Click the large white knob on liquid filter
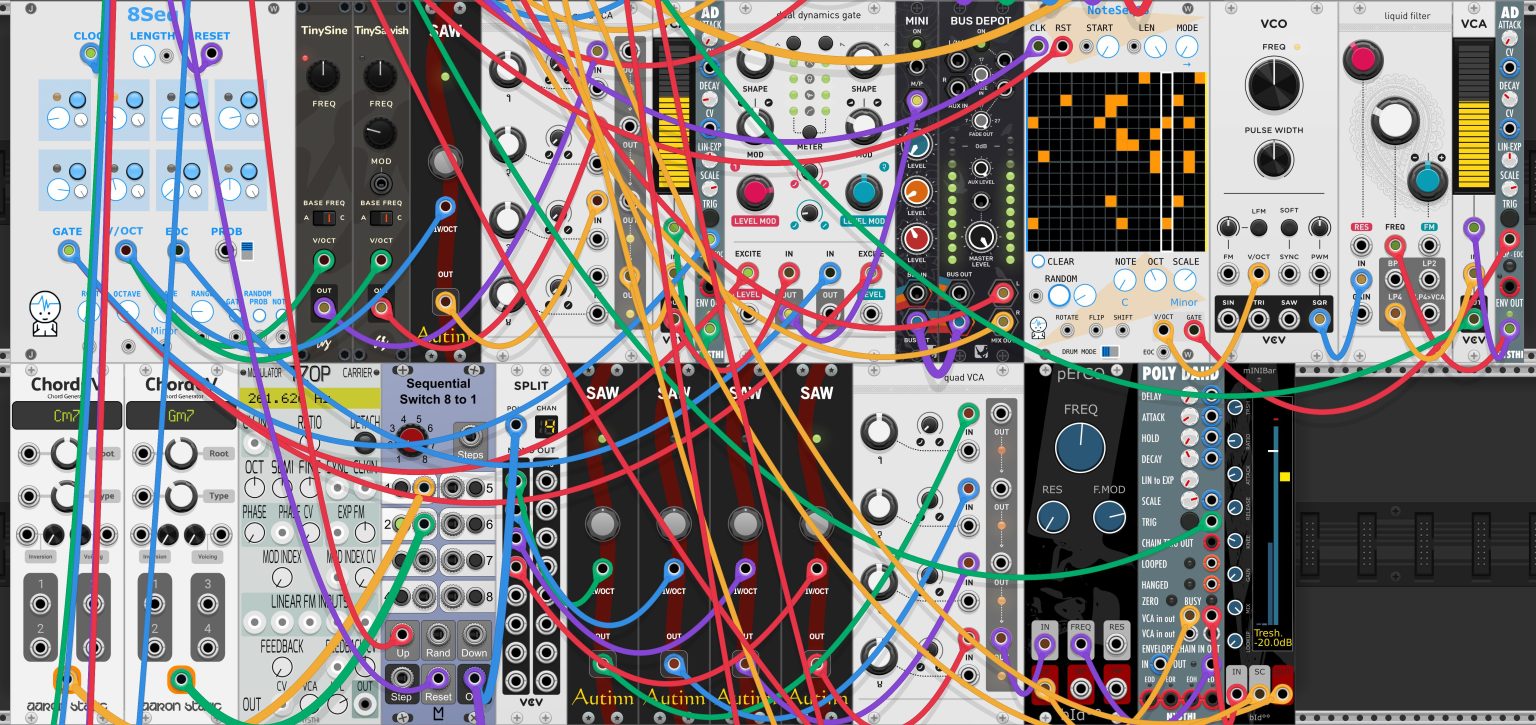Viewport: 1536px width, 725px height. pos(1394,121)
